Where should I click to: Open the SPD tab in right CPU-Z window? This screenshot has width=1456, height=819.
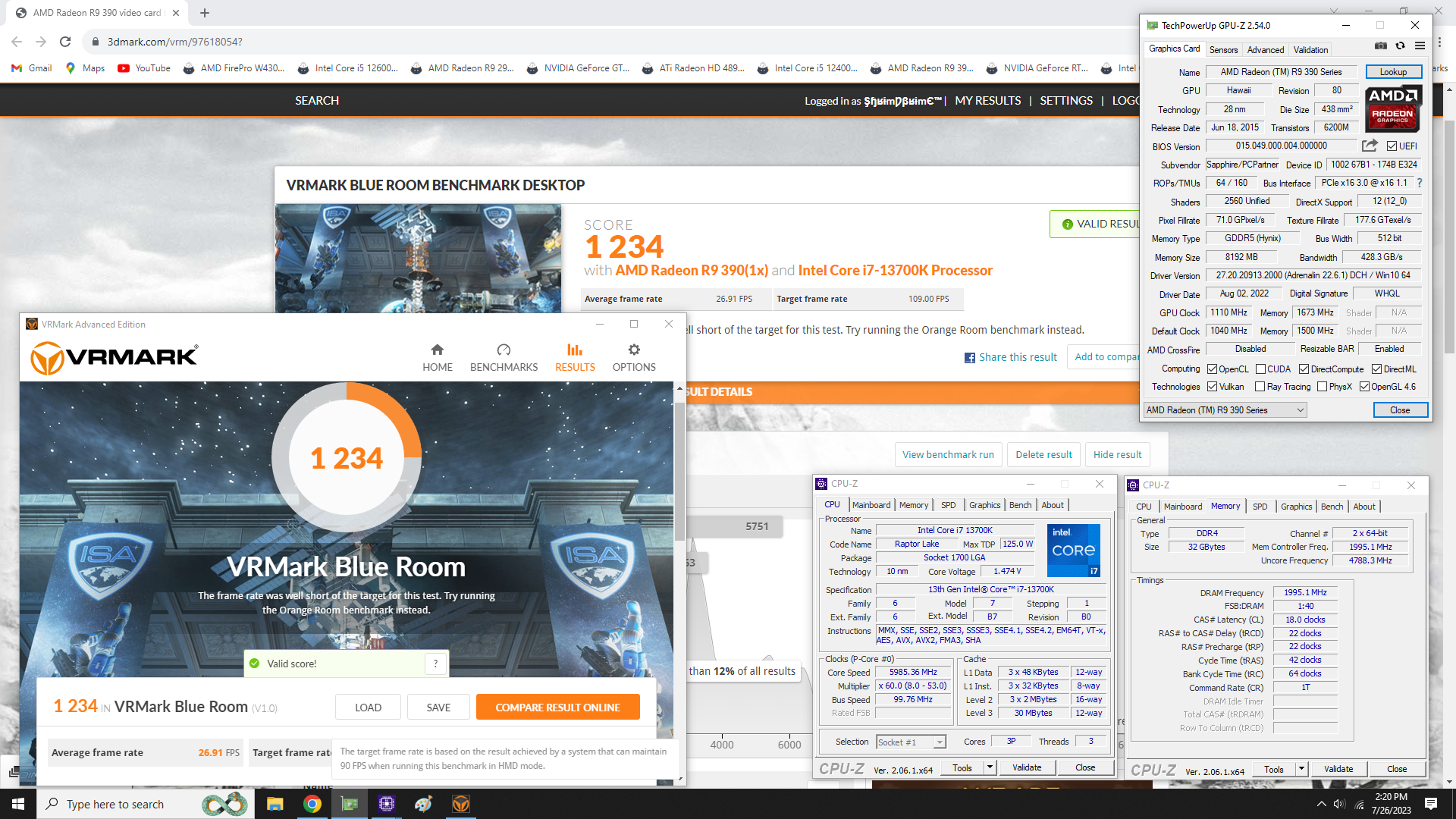[1260, 507]
